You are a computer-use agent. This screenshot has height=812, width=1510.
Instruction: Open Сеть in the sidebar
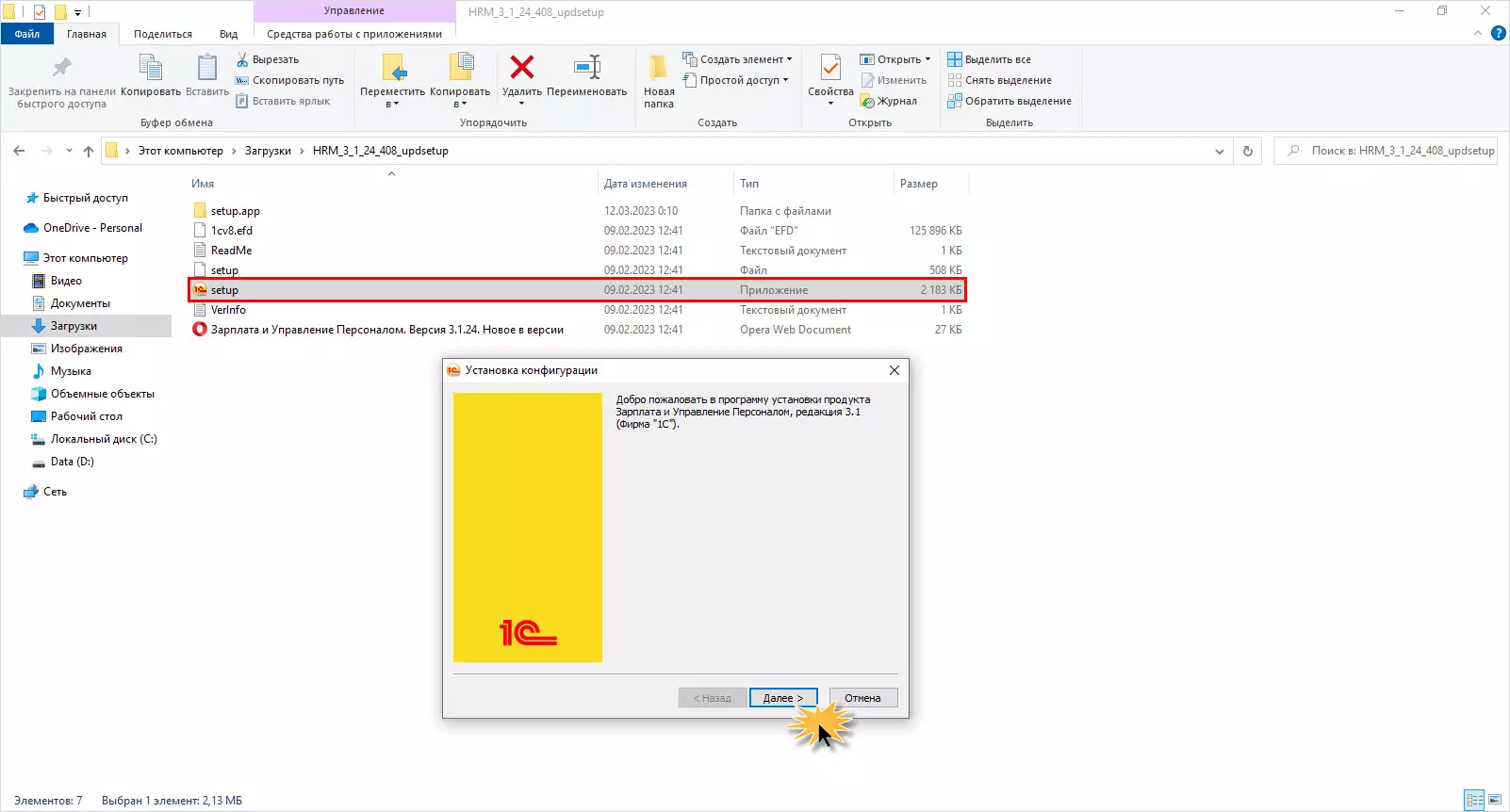55,492
